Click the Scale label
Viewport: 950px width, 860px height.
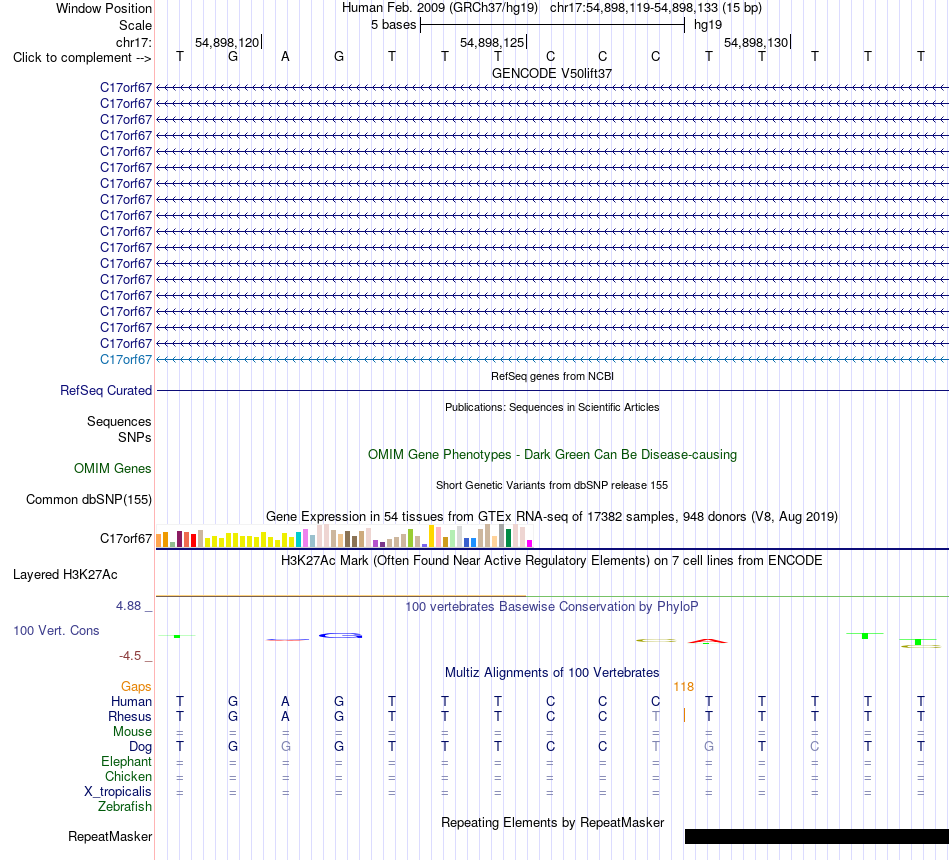[136, 25]
